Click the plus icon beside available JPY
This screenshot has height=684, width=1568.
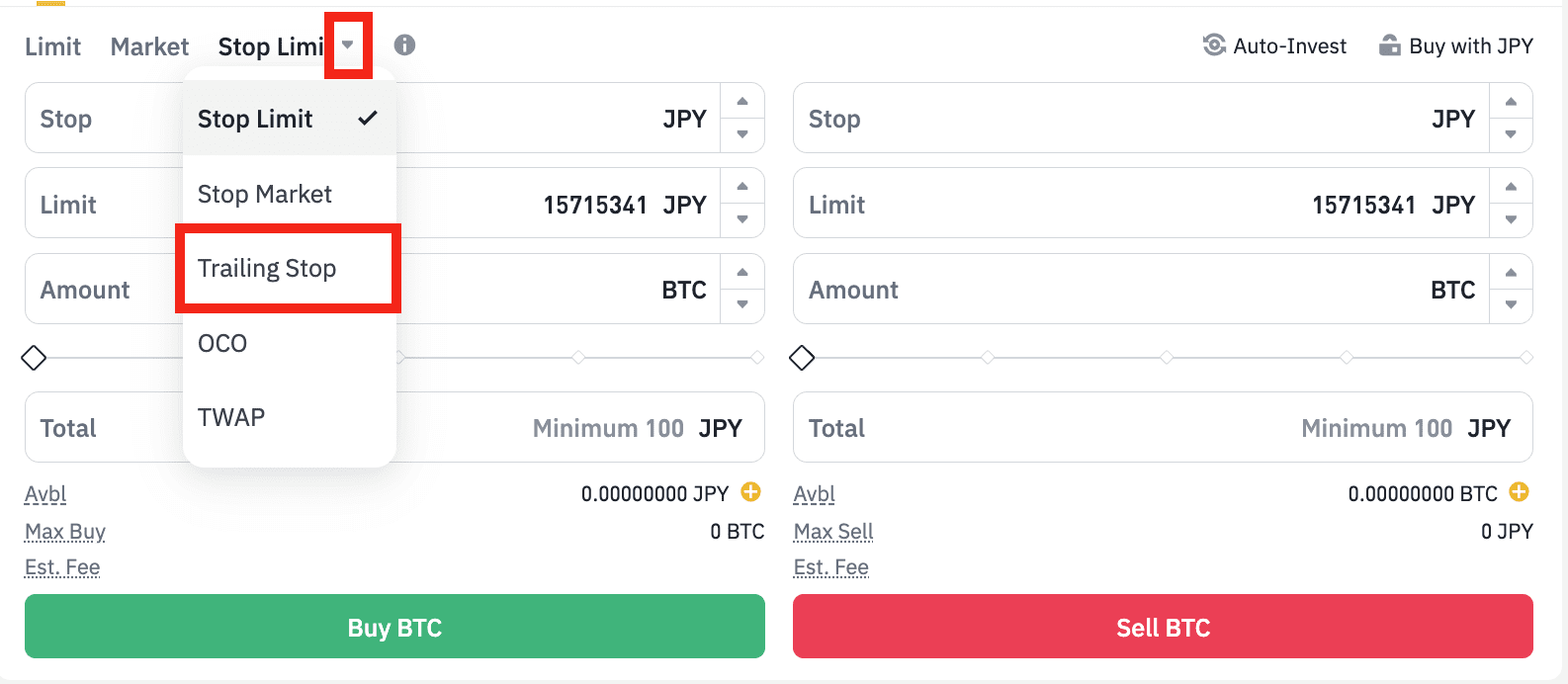pyautogui.click(x=751, y=492)
